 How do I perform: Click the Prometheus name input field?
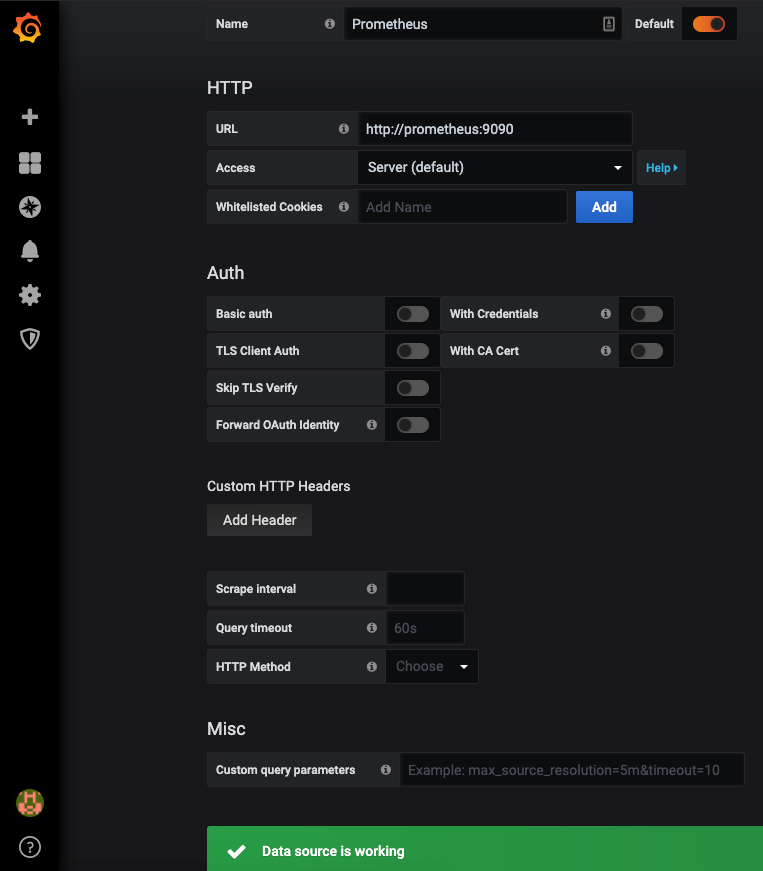(x=482, y=24)
